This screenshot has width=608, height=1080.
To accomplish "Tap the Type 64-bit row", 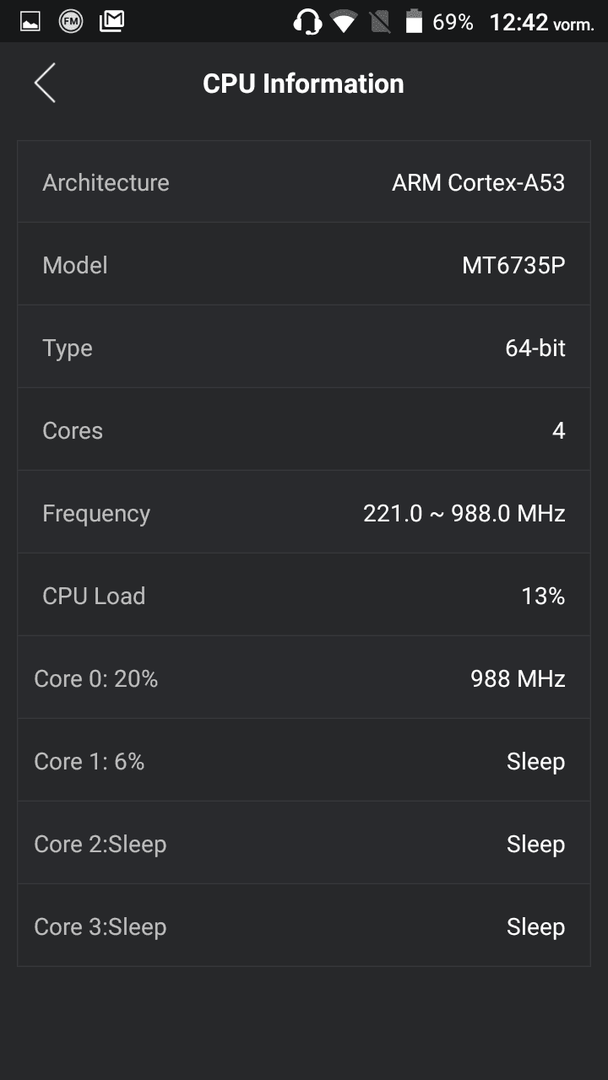I will (x=304, y=347).
